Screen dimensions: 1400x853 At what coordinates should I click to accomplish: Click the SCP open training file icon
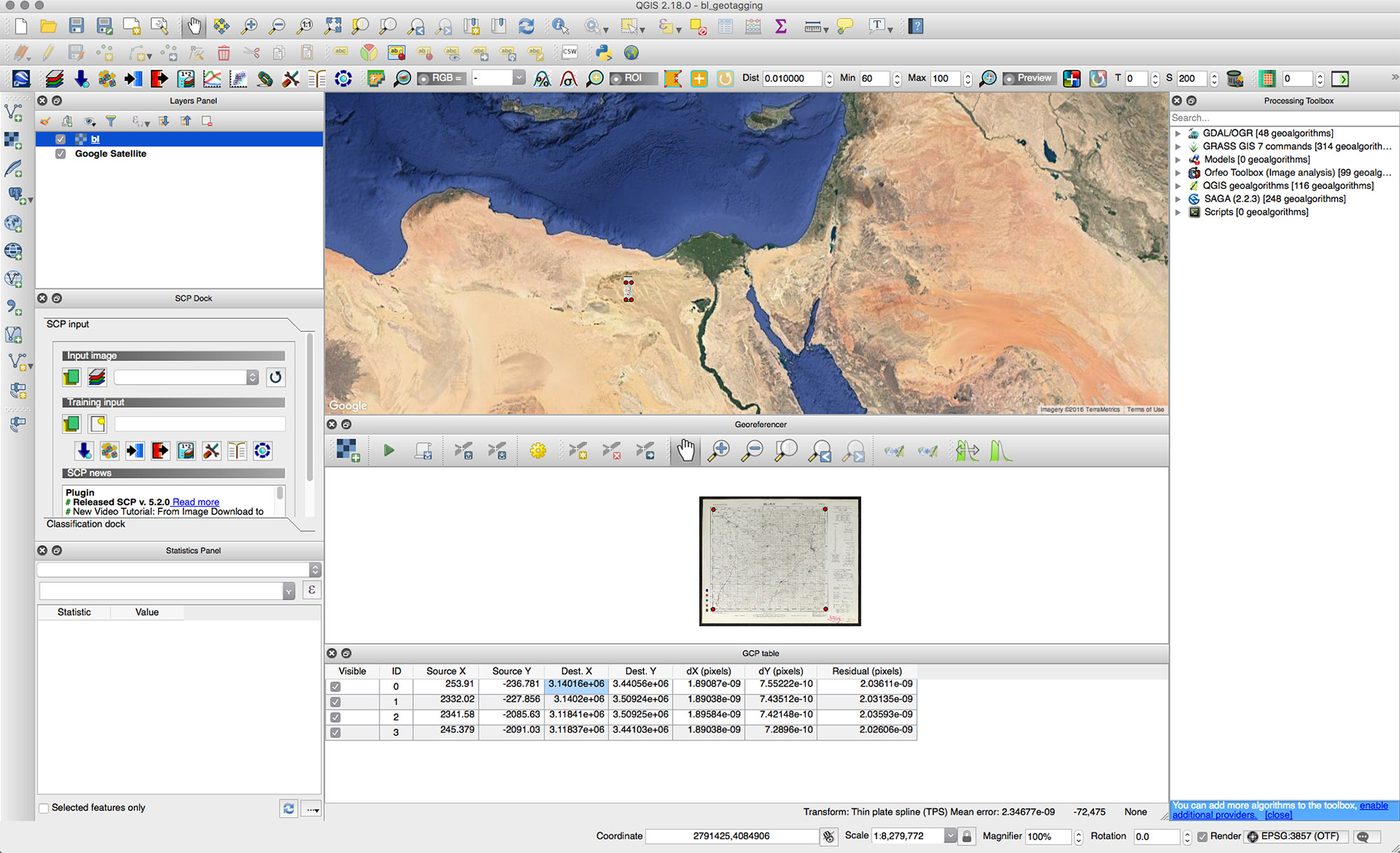(x=97, y=424)
